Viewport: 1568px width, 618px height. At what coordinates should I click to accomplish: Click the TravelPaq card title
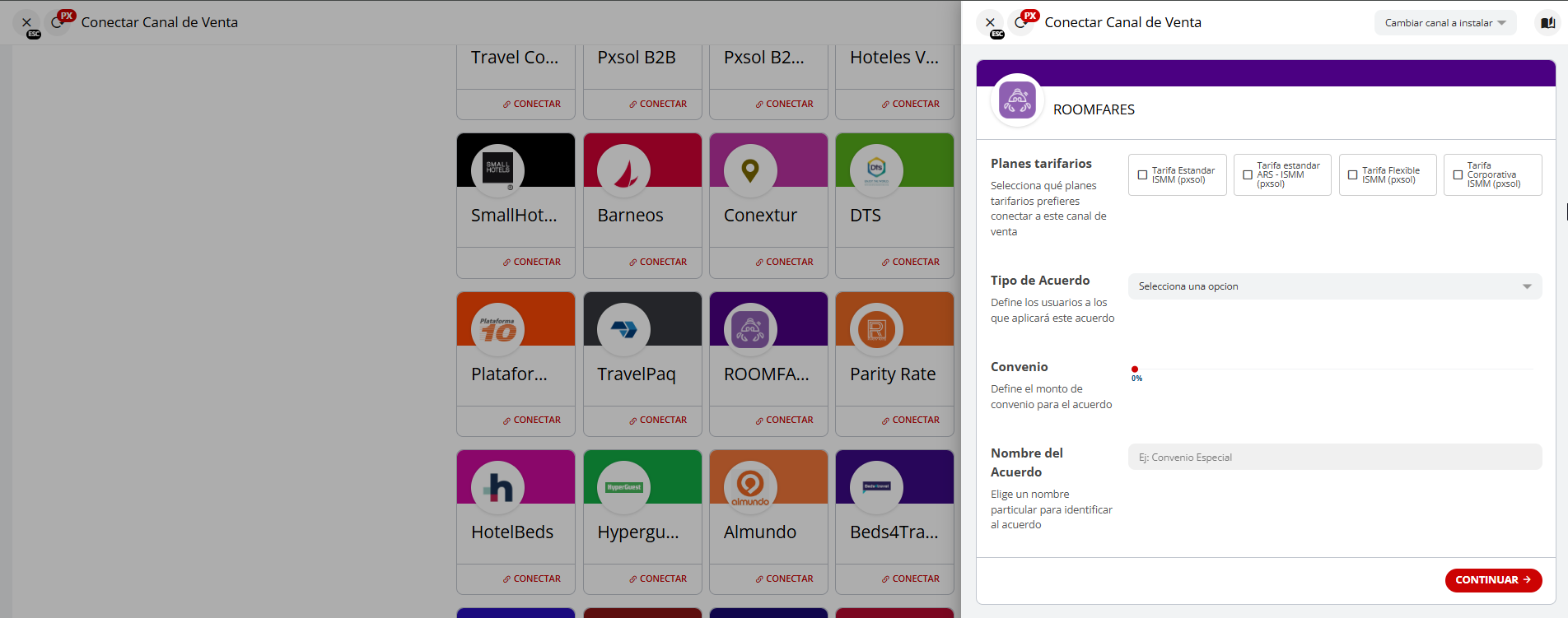coord(636,374)
